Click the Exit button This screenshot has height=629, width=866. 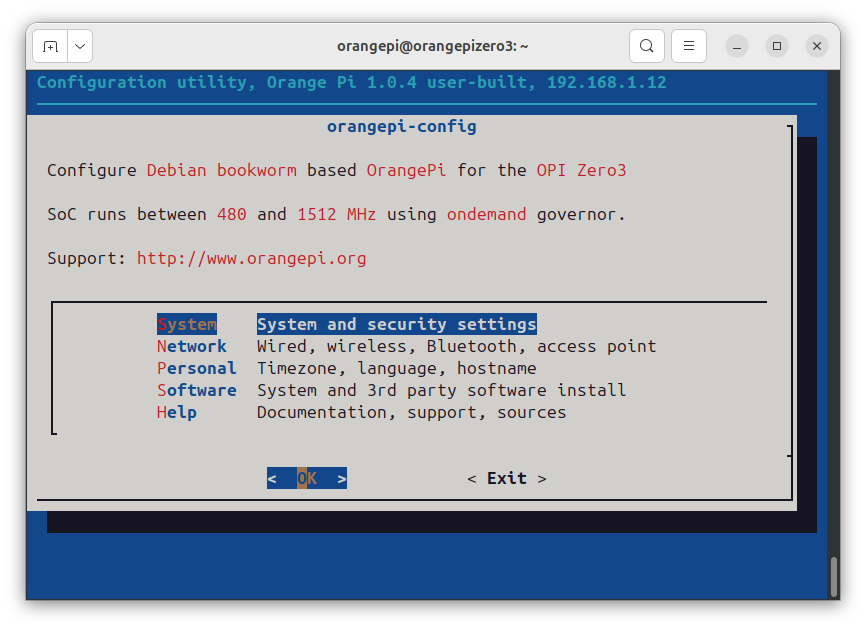[507, 478]
